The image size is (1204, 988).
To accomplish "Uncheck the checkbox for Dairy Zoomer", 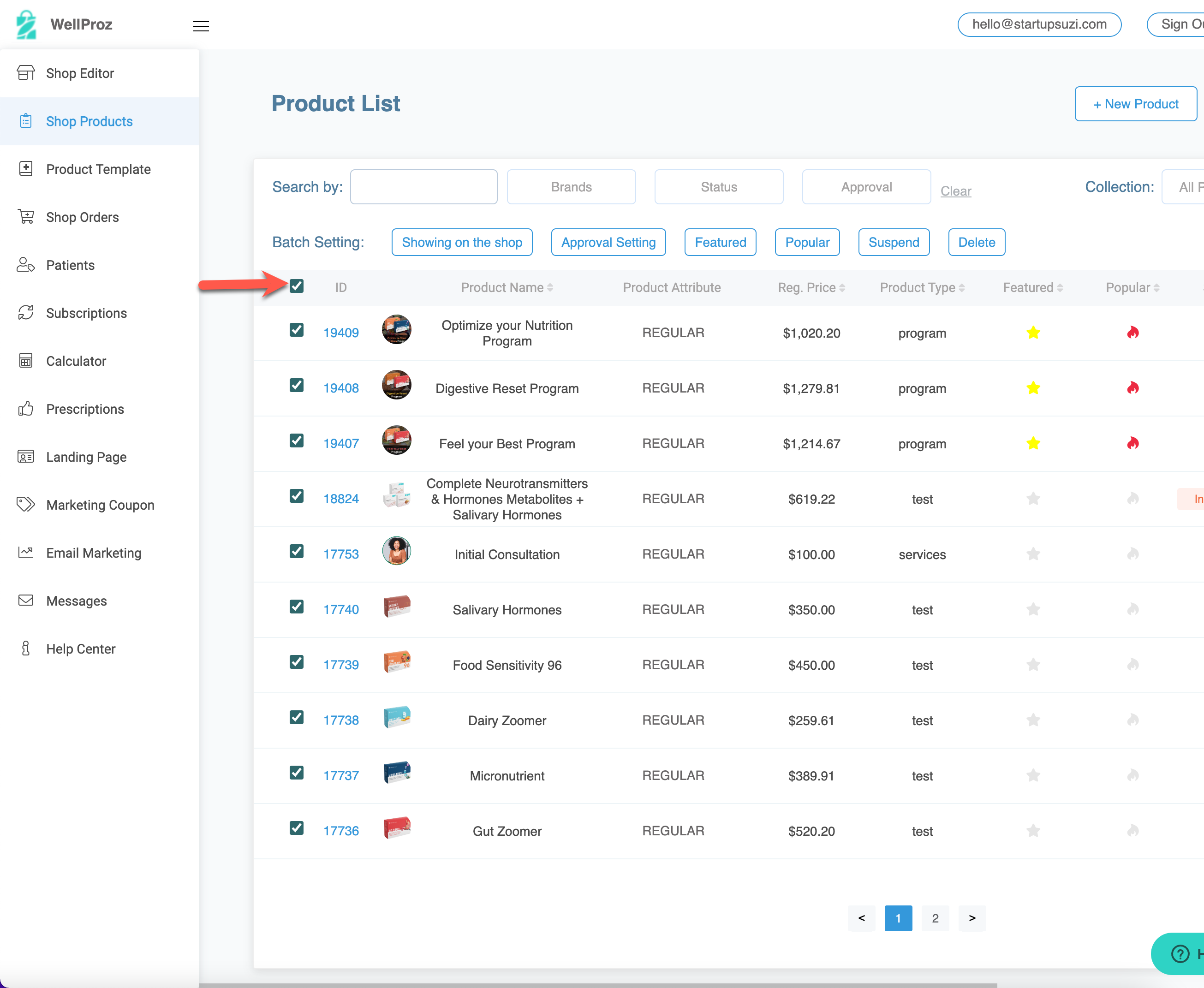I will [297, 717].
